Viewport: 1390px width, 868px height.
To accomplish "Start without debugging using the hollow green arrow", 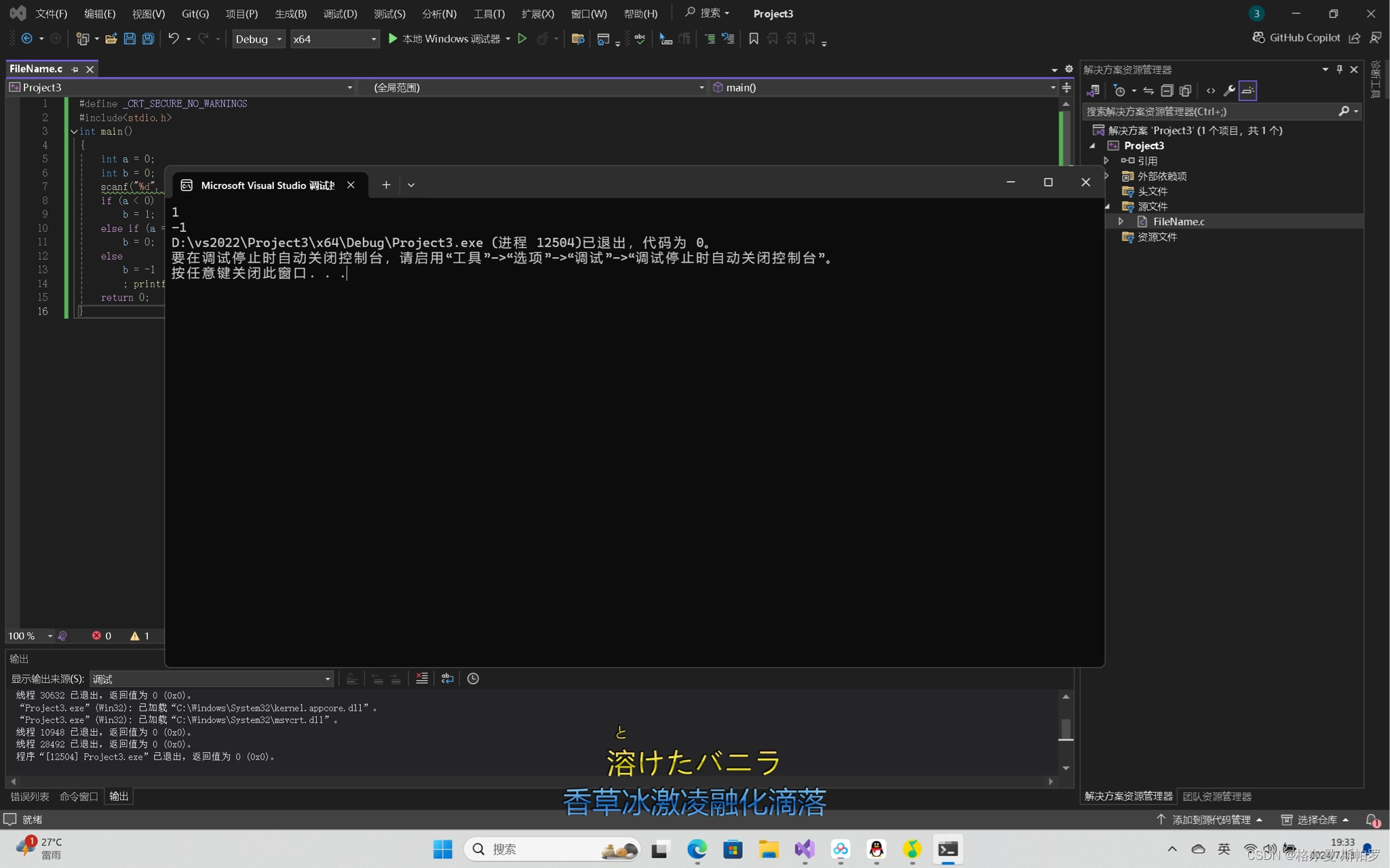I will [522, 39].
